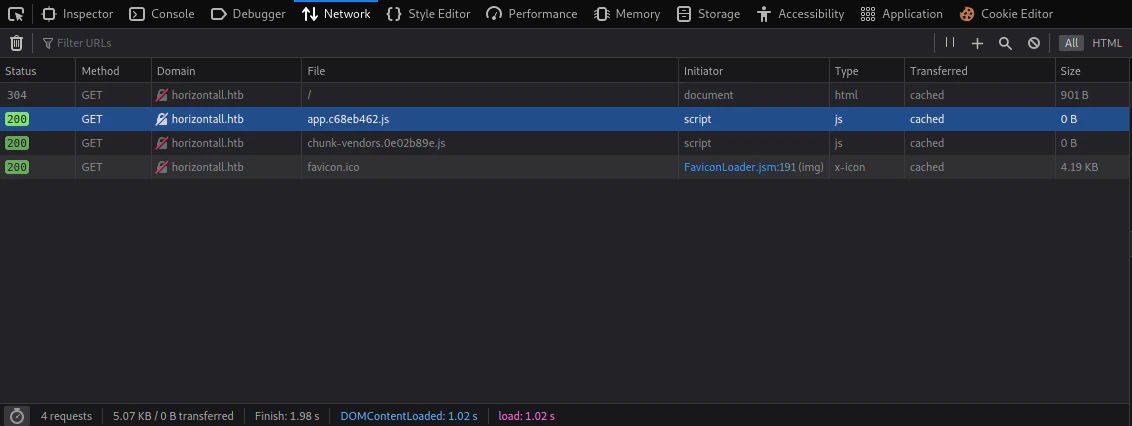Sort by the Transferred column header
Viewport: 1132px width, 426px height.
980,71
